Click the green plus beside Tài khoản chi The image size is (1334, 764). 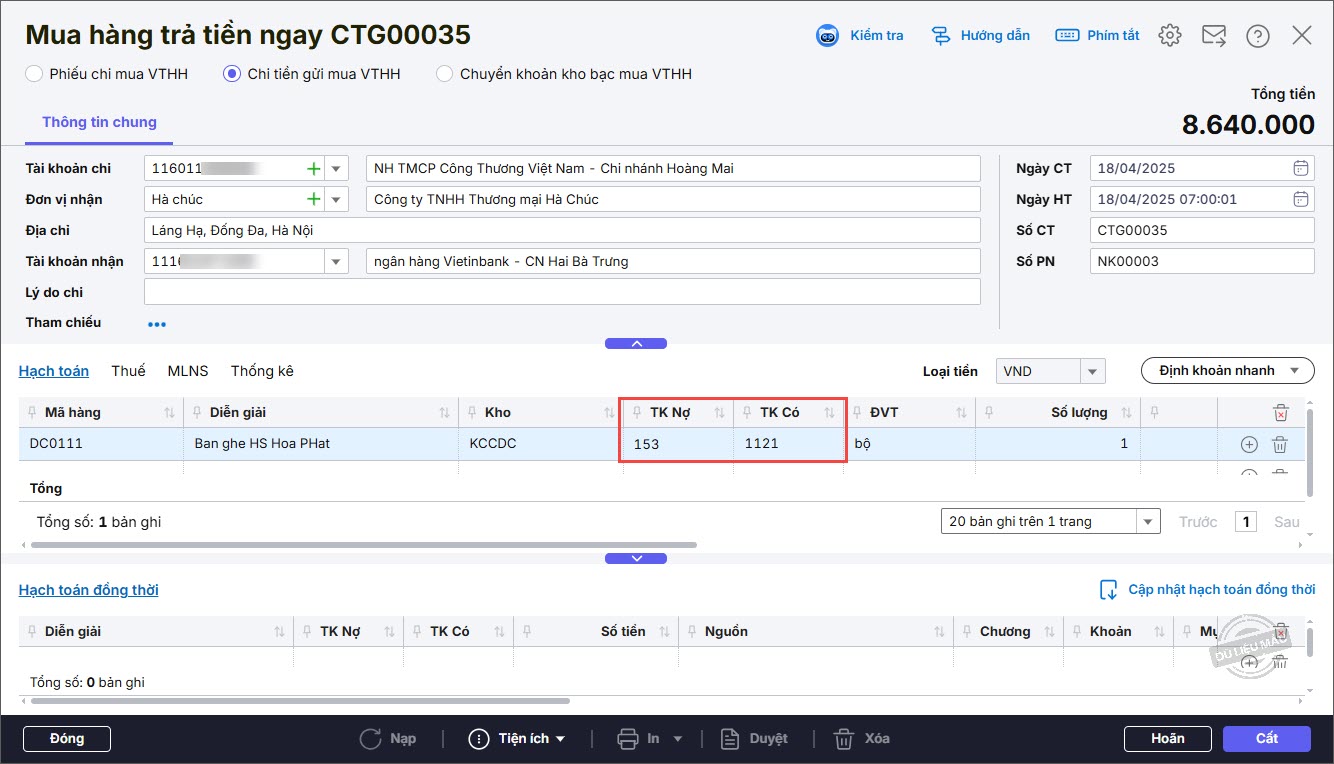(314, 169)
